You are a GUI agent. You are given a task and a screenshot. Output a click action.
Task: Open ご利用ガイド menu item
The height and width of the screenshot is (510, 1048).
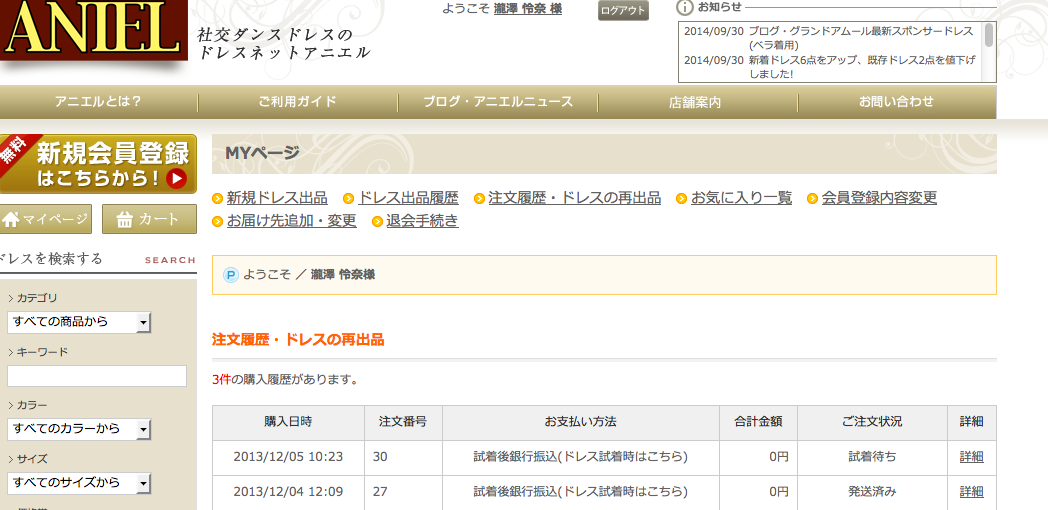(297, 102)
